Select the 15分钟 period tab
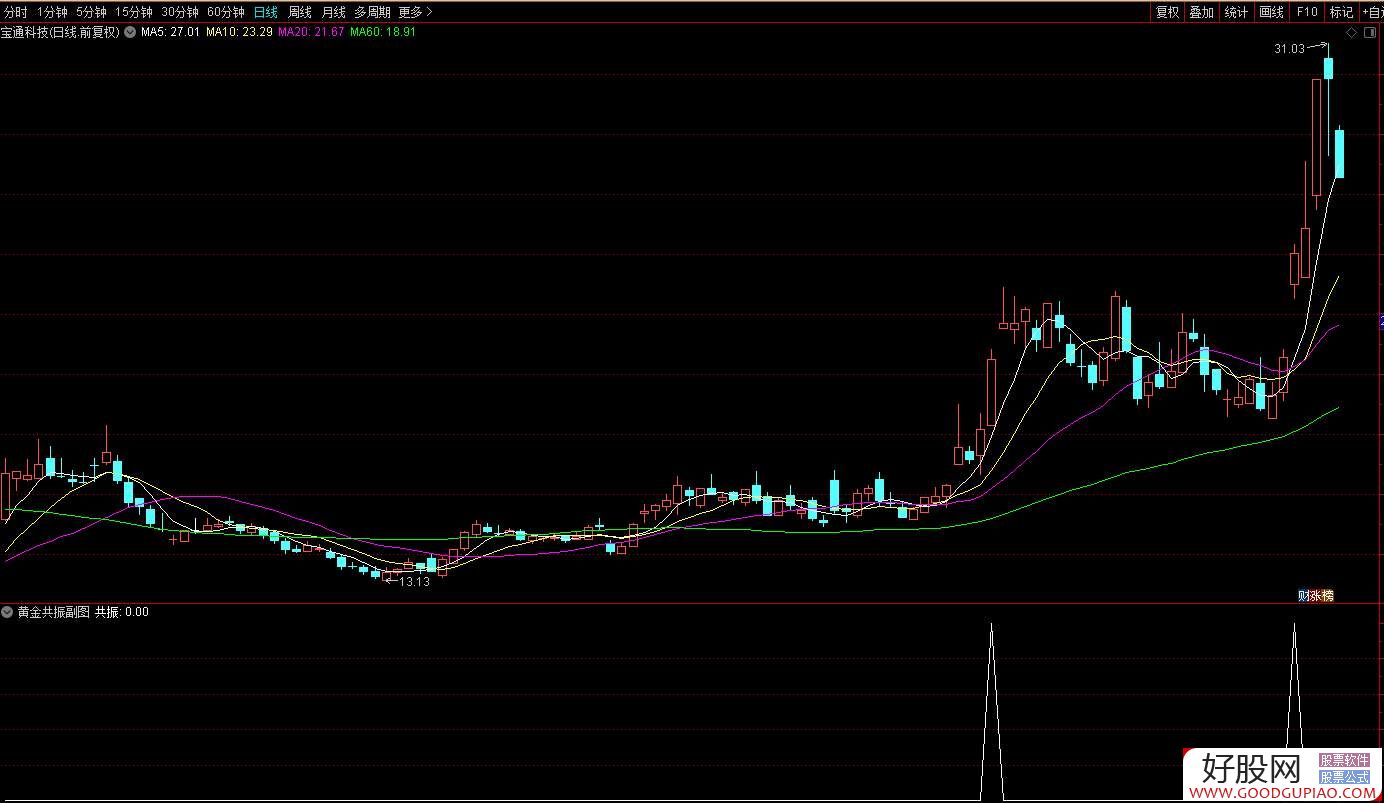1384x803 pixels. pyautogui.click(x=134, y=12)
